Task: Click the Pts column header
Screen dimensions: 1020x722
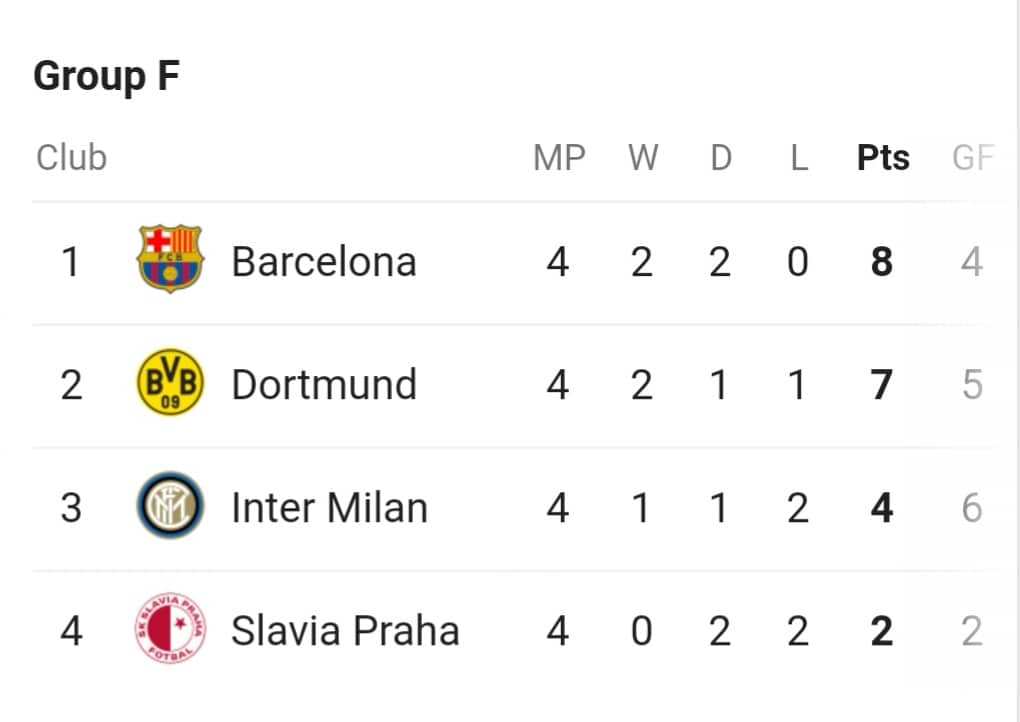Action: 883,157
